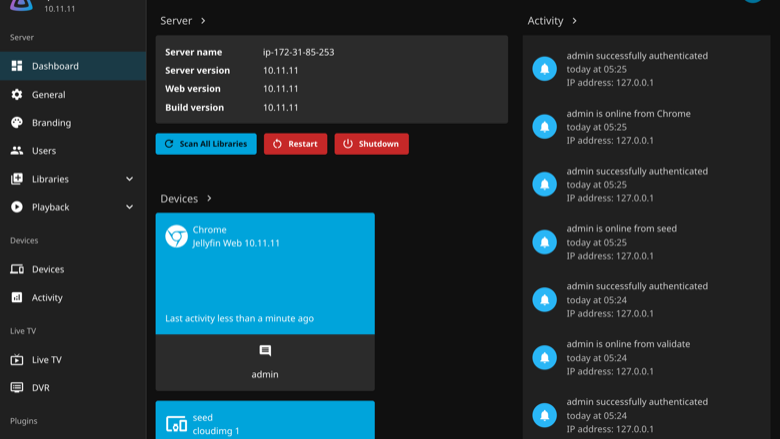
Task: Expand the Libraries submenu chevron
Action: coord(129,179)
